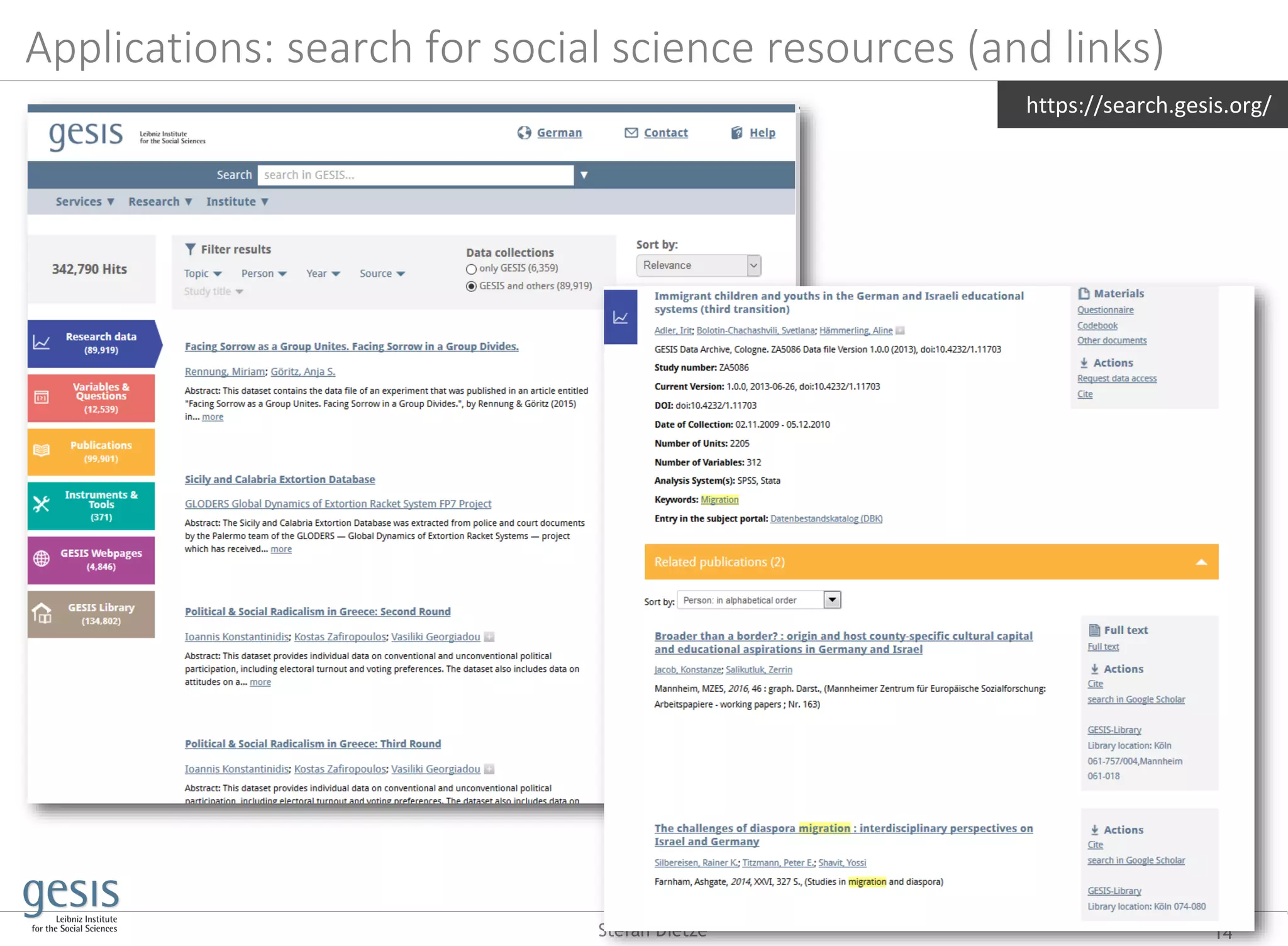Click the plus icon after Hämmerling, Aline
The image size is (1288, 946).
point(900,330)
